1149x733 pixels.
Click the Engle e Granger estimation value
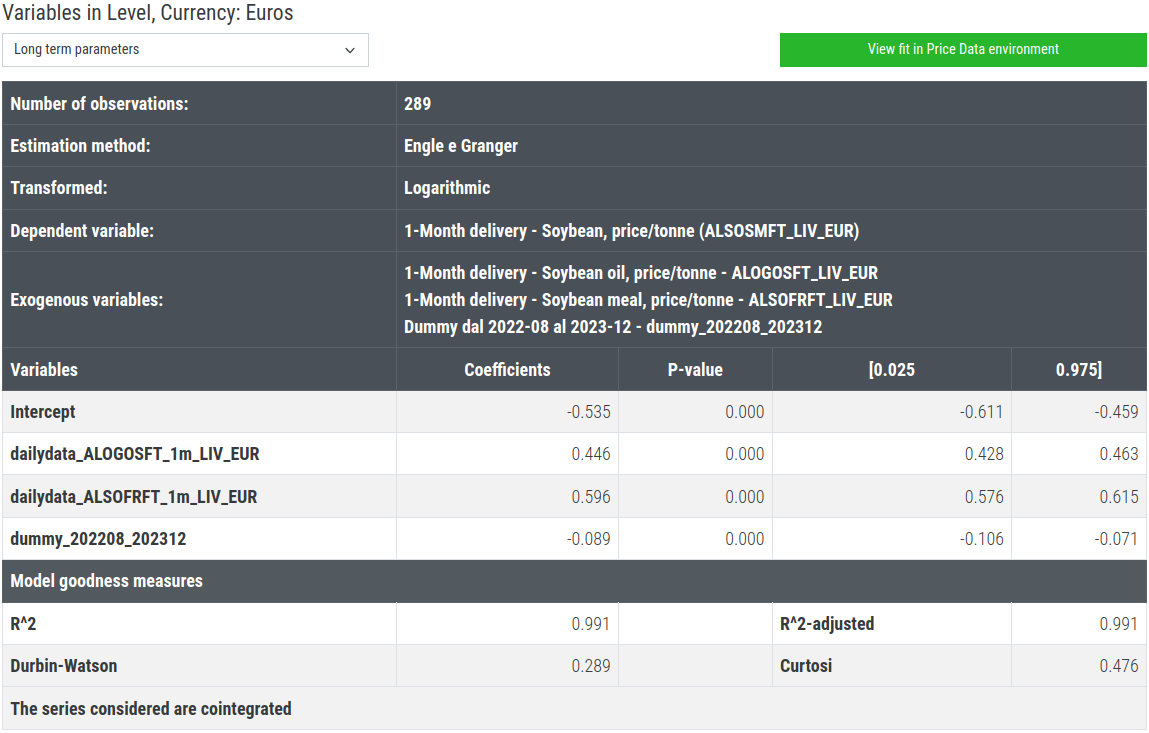click(x=461, y=146)
